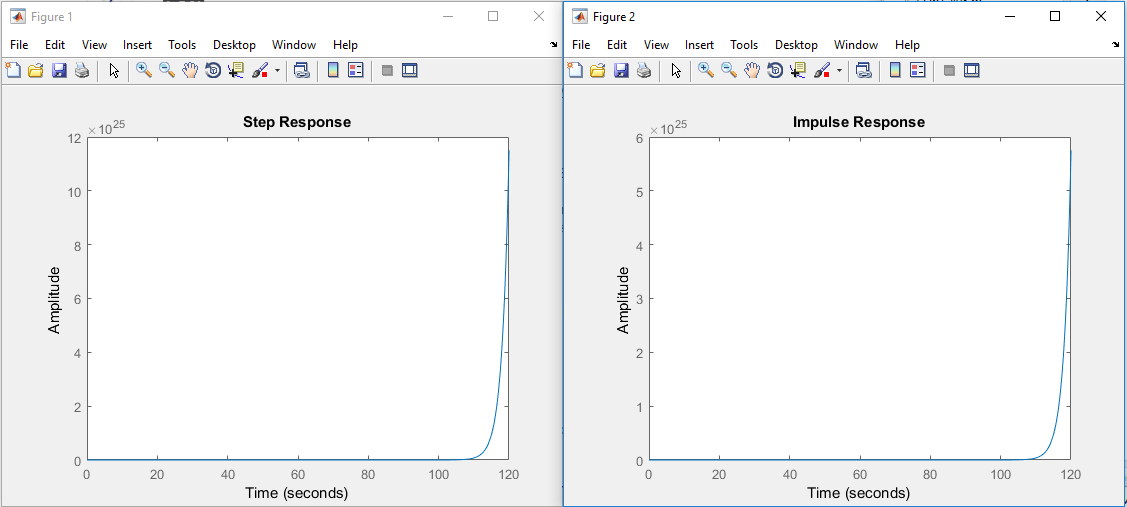Click the Impulse Response plot title
This screenshot has width=1127, height=507.
pos(859,122)
